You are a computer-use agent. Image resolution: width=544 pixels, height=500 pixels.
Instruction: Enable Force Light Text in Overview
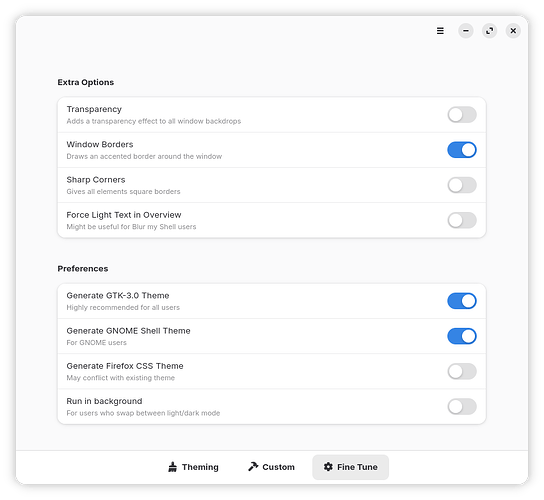tap(462, 220)
